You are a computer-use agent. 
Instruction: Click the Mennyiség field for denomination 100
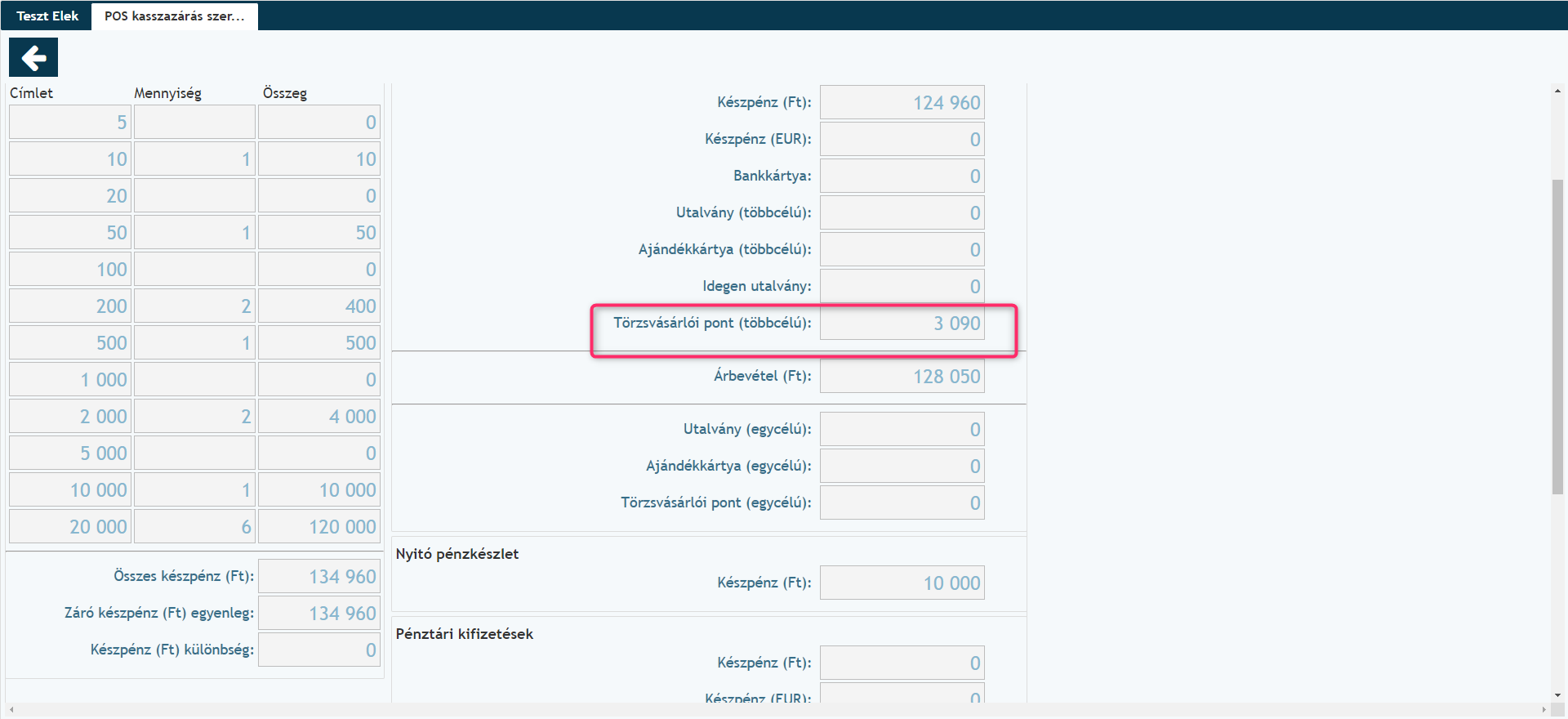pyautogui.click(x=194, y=270)
